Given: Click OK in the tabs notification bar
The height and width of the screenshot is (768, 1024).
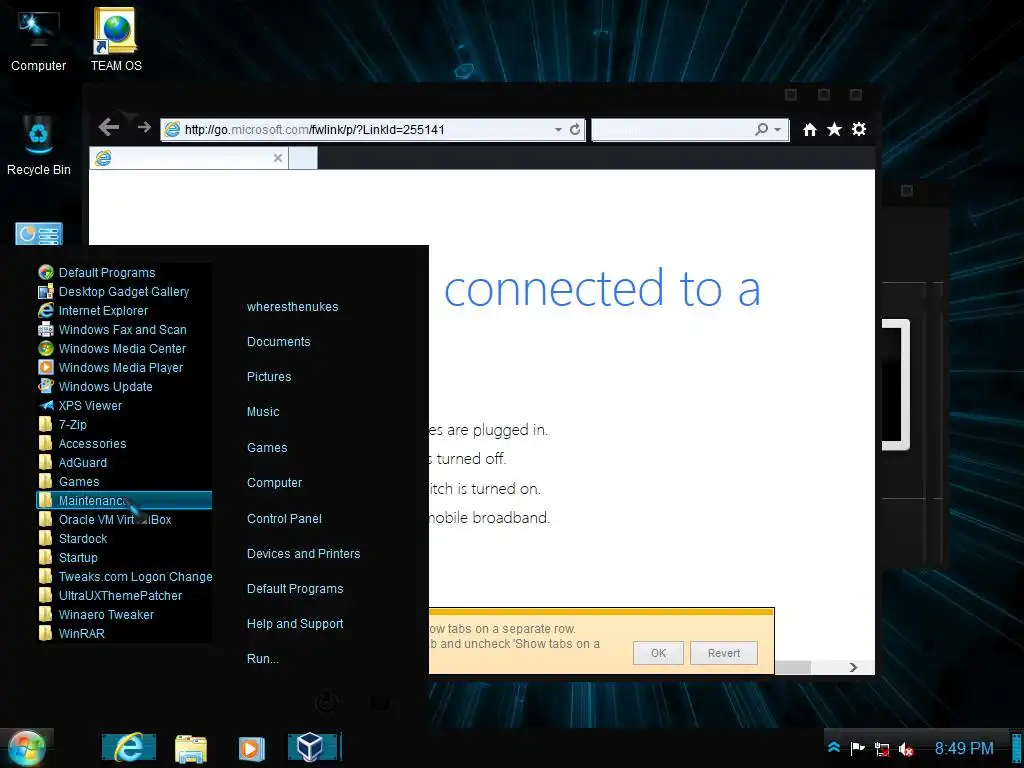Looking at the screenshot, I should coord(658,653).
